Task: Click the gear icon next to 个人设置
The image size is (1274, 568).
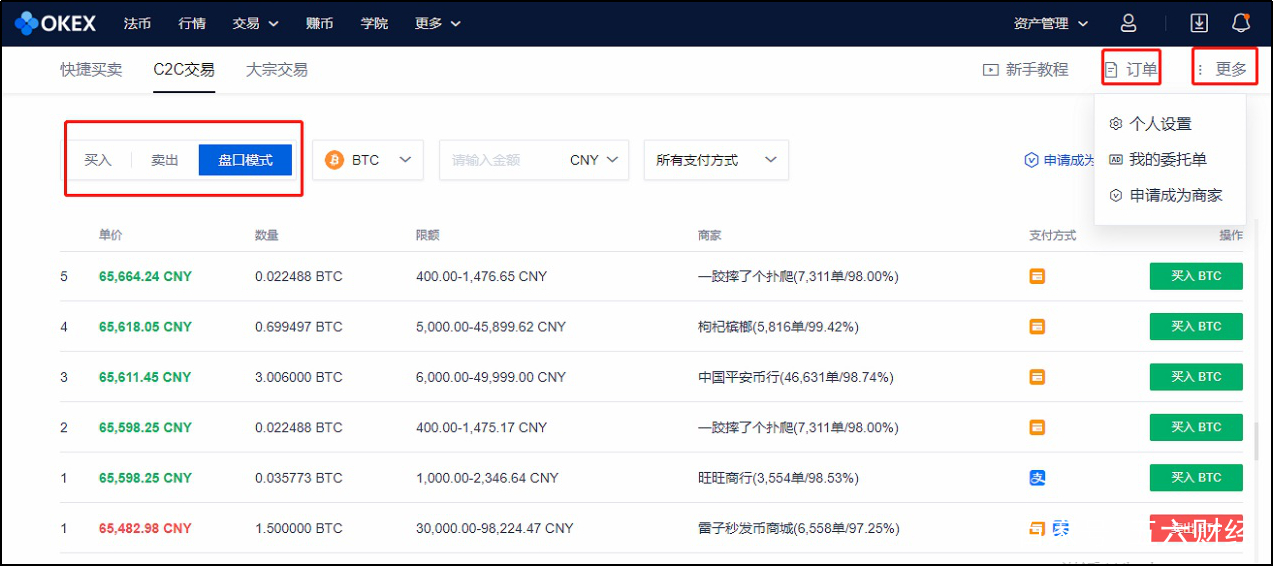Action: [x=1116, y=124]
